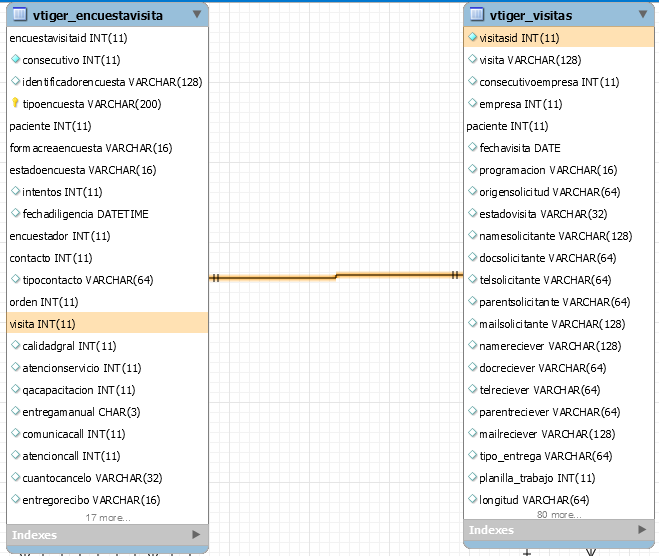Select the mailreciever VARCHAR(128) column
Screen dimensions: 659x556
(559, 434)
